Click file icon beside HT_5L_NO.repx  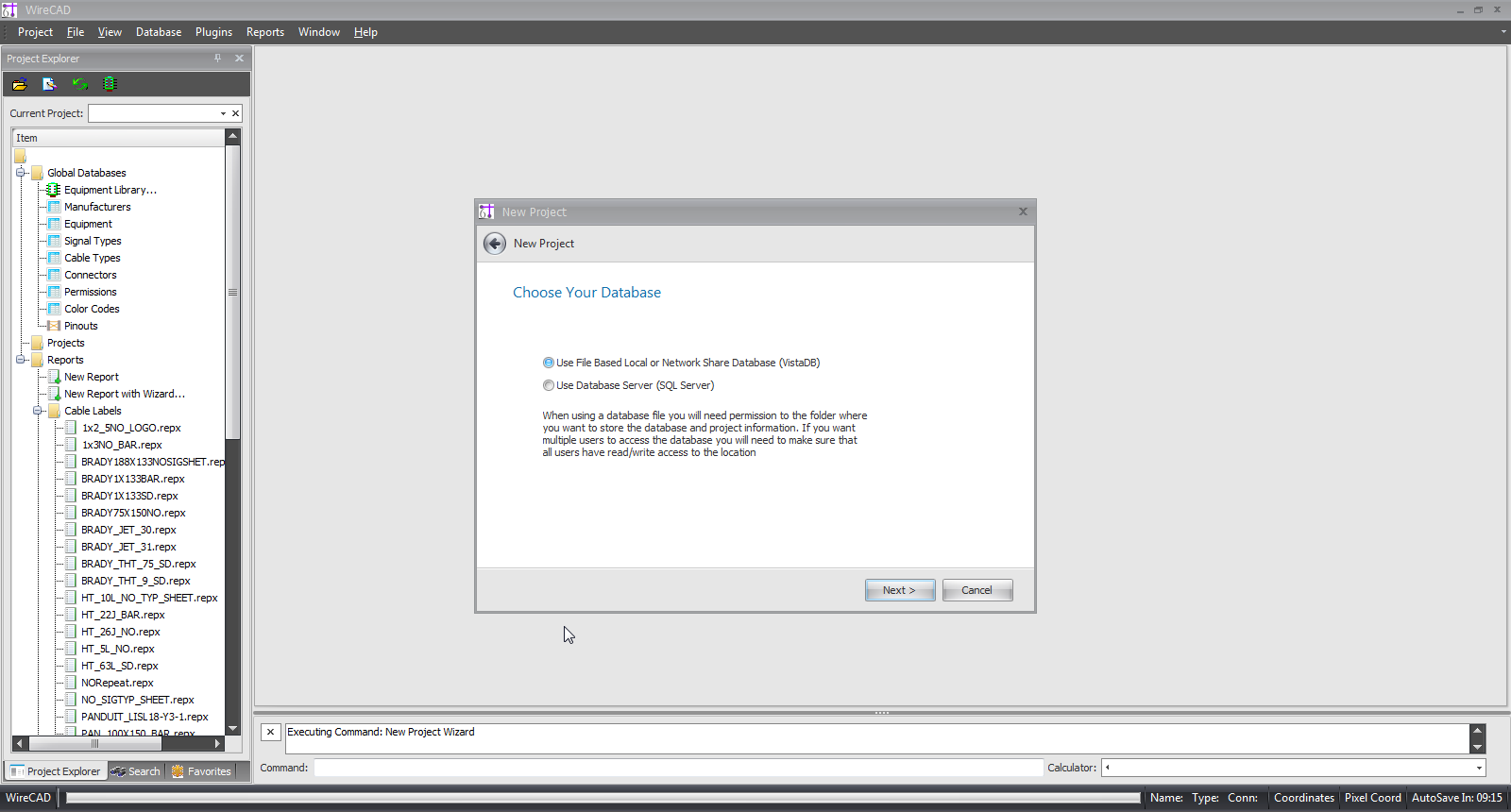coord(71,649)
